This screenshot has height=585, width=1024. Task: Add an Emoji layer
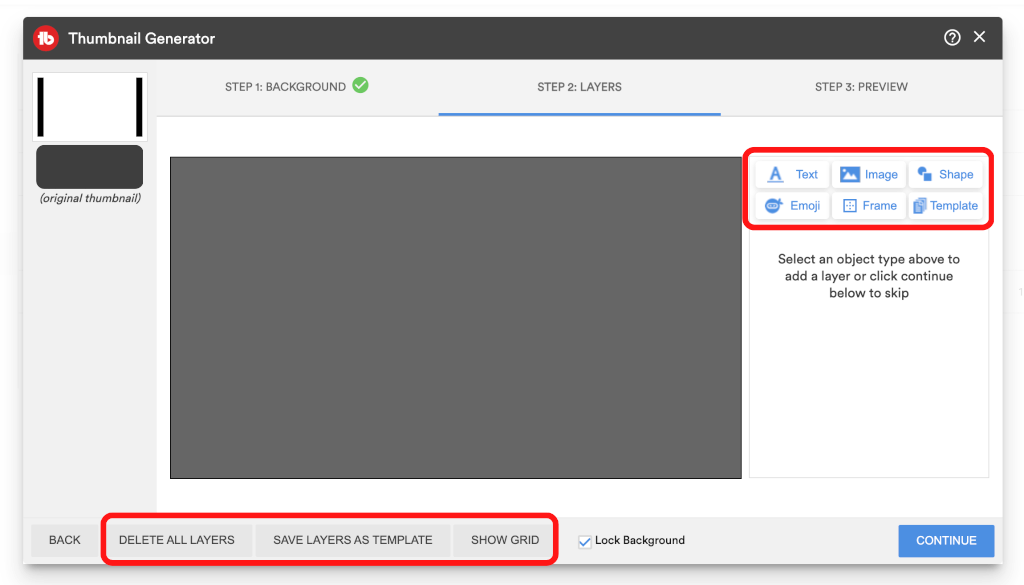(x=792, y=206)
